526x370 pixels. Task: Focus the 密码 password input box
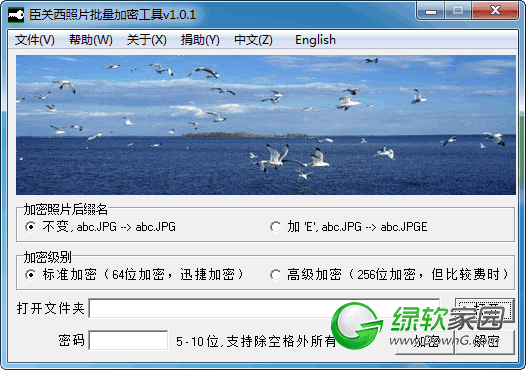pos(128,340)
